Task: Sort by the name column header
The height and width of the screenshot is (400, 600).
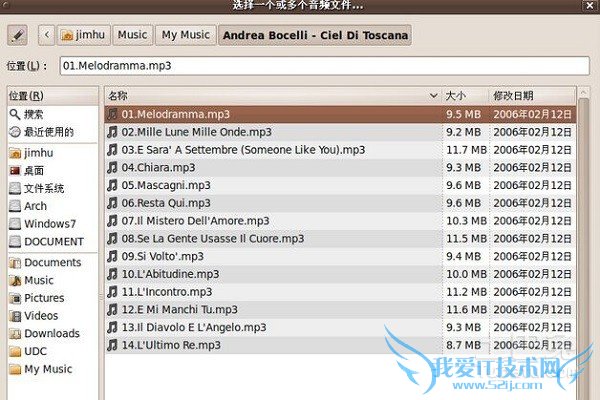Action: 273,96
